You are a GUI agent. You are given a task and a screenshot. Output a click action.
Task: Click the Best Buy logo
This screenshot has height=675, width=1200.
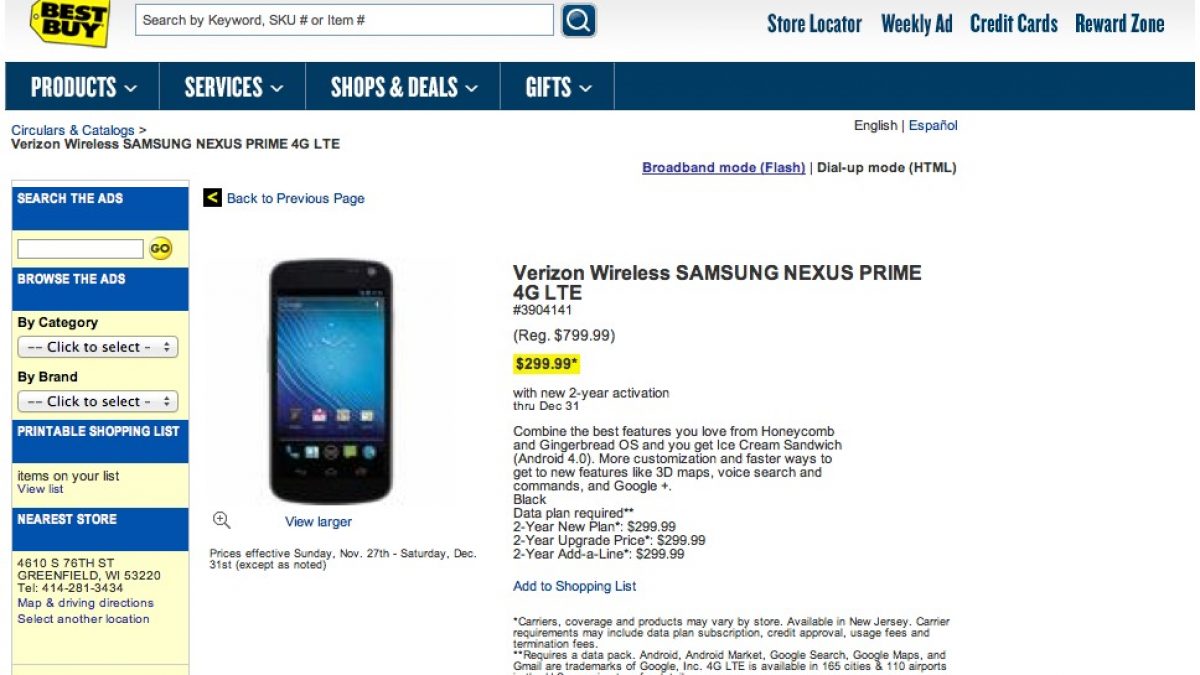pos(69,22)
